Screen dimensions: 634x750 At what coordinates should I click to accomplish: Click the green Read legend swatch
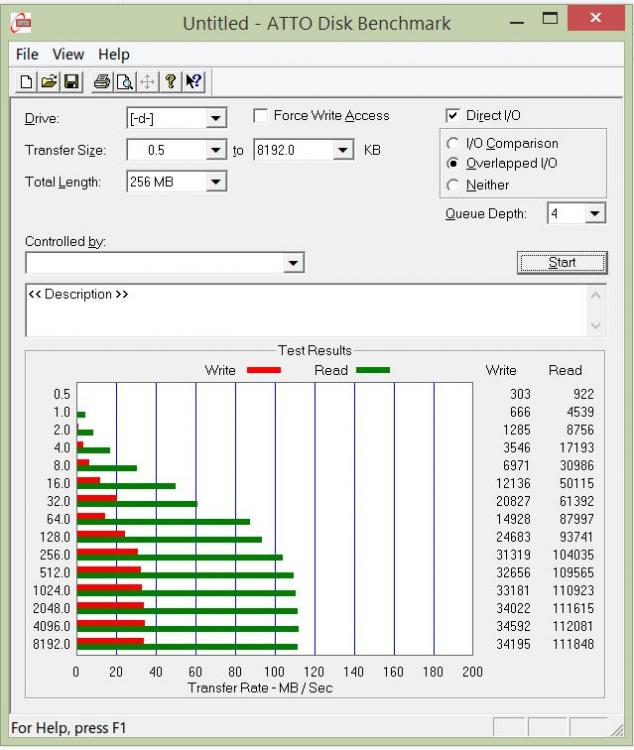tap(373, 370)
